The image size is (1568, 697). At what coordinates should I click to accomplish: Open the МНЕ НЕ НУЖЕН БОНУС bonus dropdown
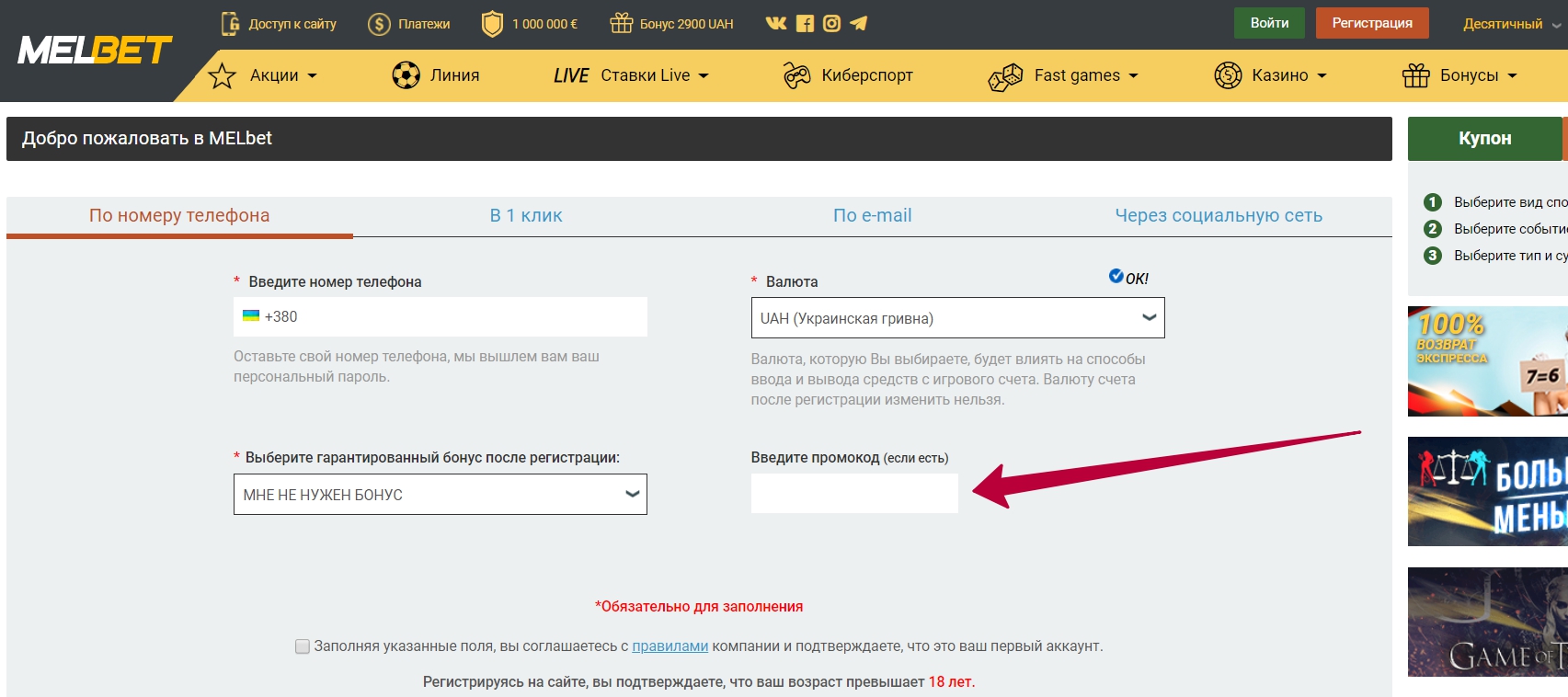click(x=440, y=495)
